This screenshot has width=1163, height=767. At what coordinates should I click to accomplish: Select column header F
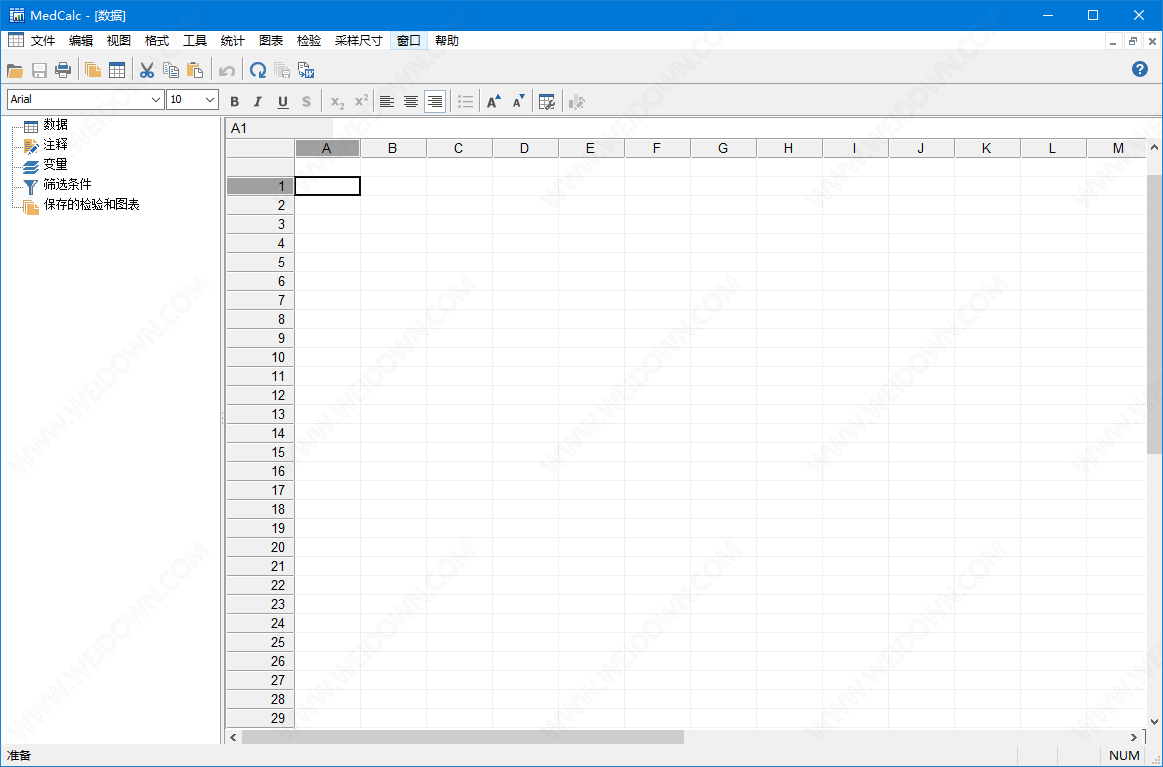[656, 148]
